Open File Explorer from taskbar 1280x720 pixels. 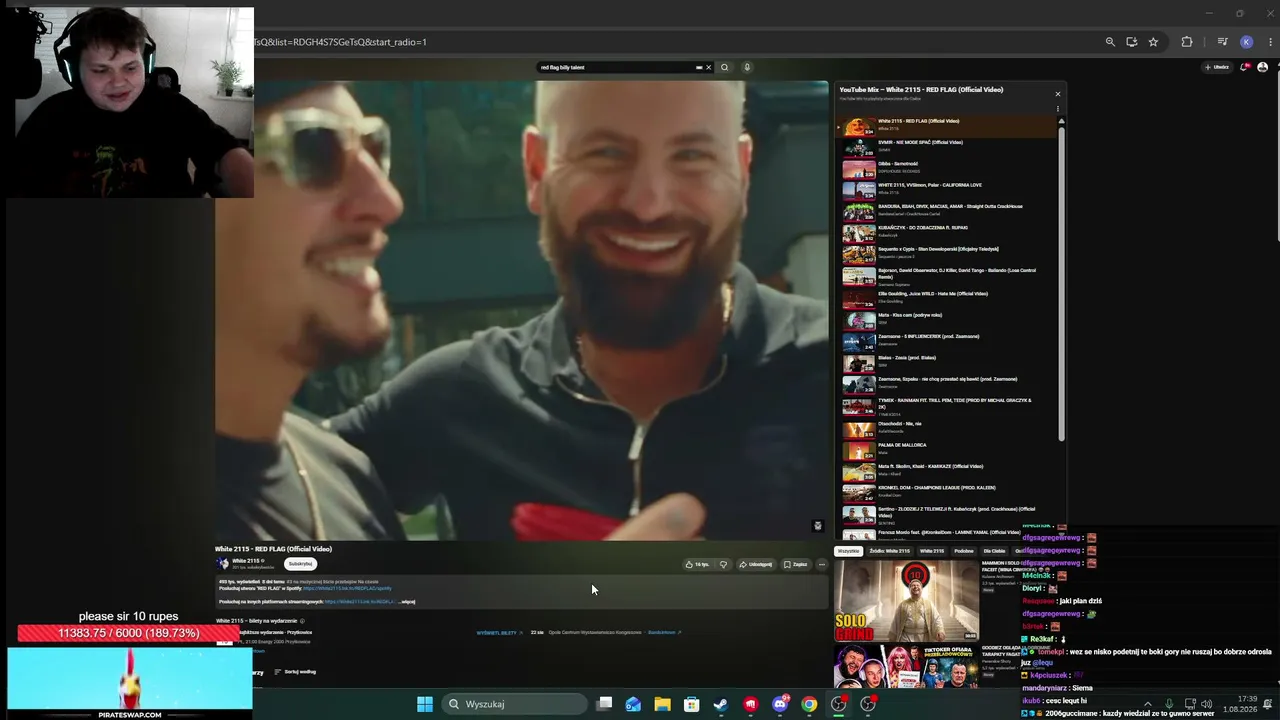coord(662,704)
